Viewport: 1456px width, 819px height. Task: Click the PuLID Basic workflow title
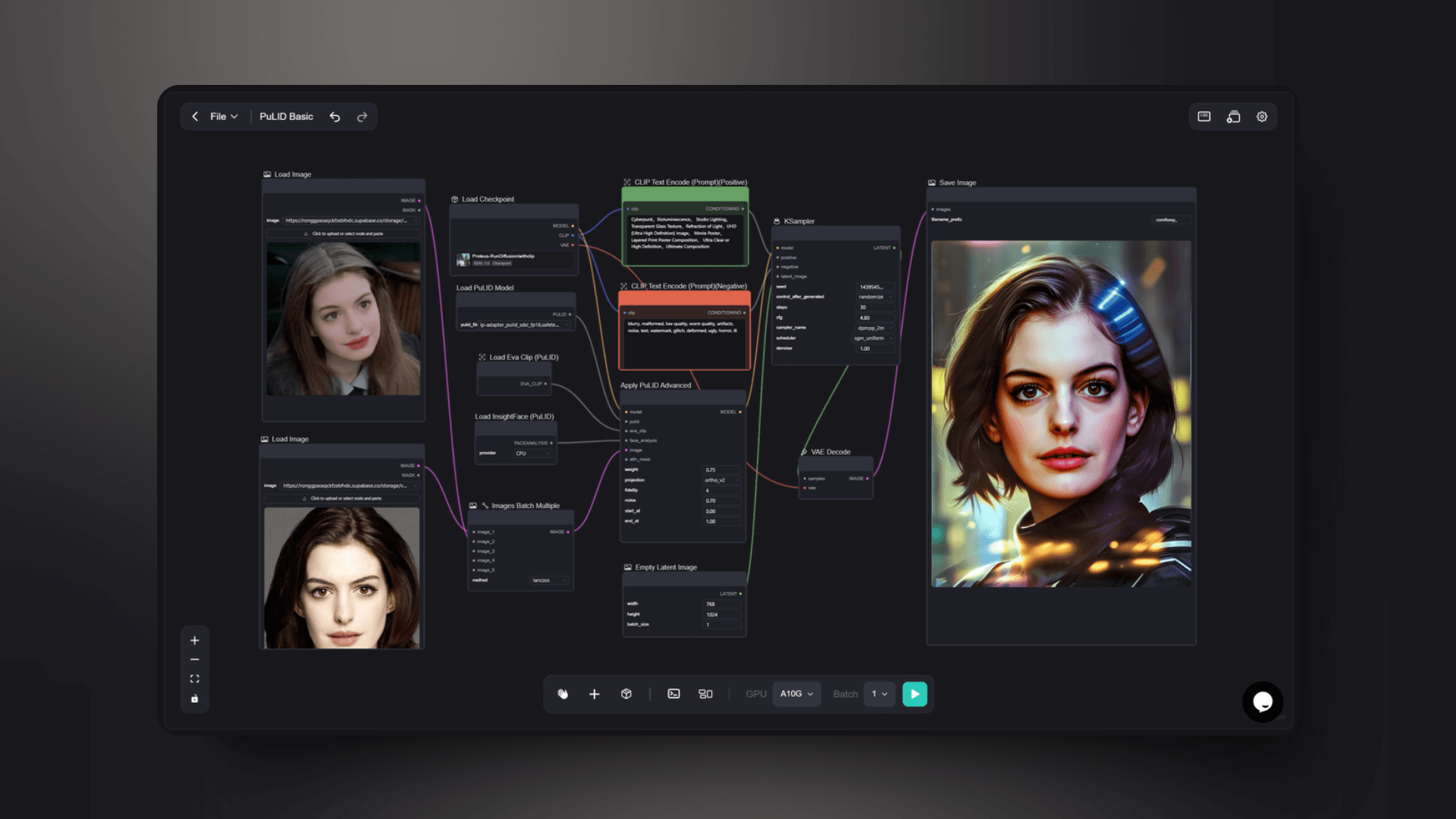[286, 117]
